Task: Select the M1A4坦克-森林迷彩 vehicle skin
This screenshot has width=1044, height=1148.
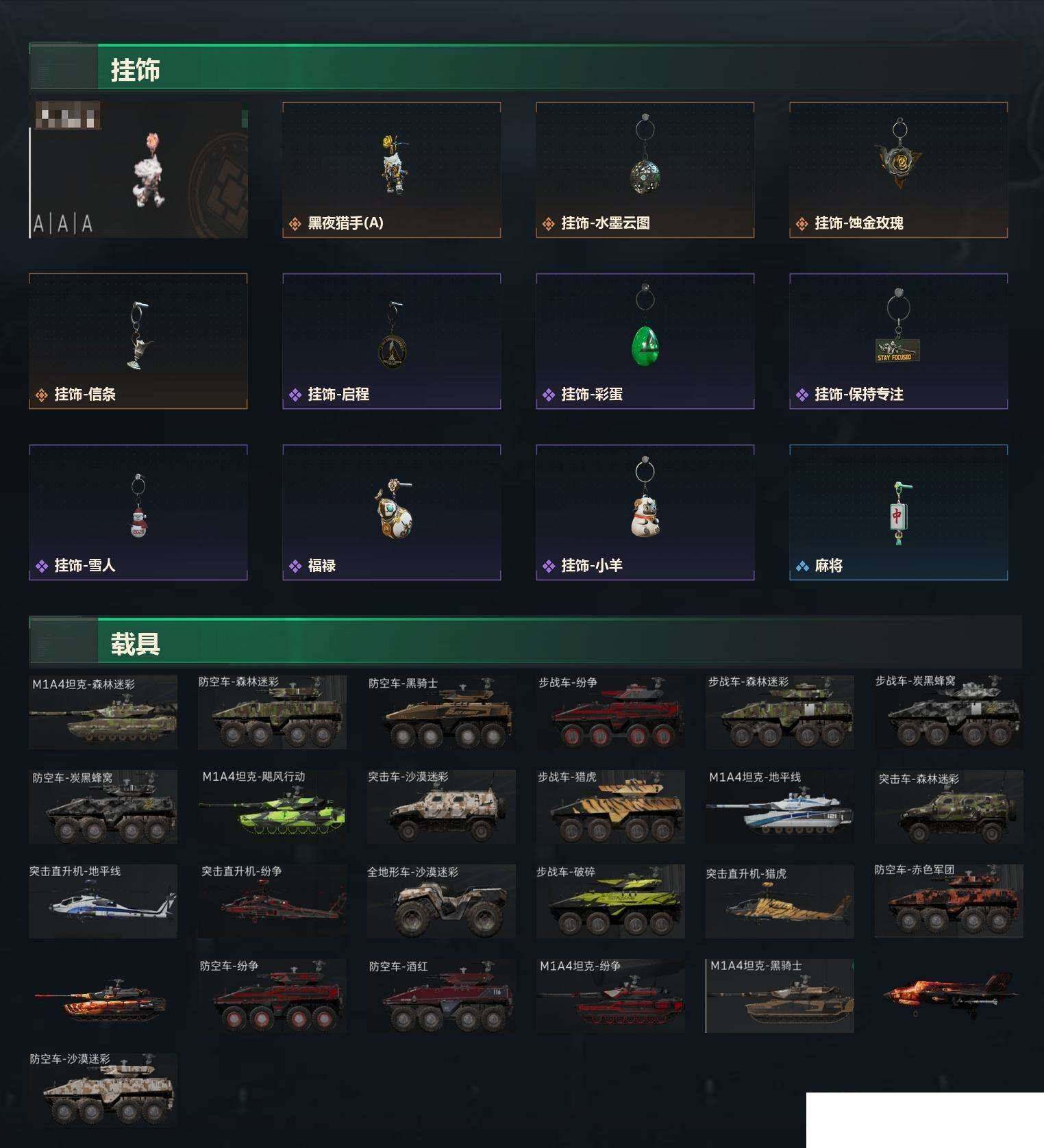Action: point(103,712)
